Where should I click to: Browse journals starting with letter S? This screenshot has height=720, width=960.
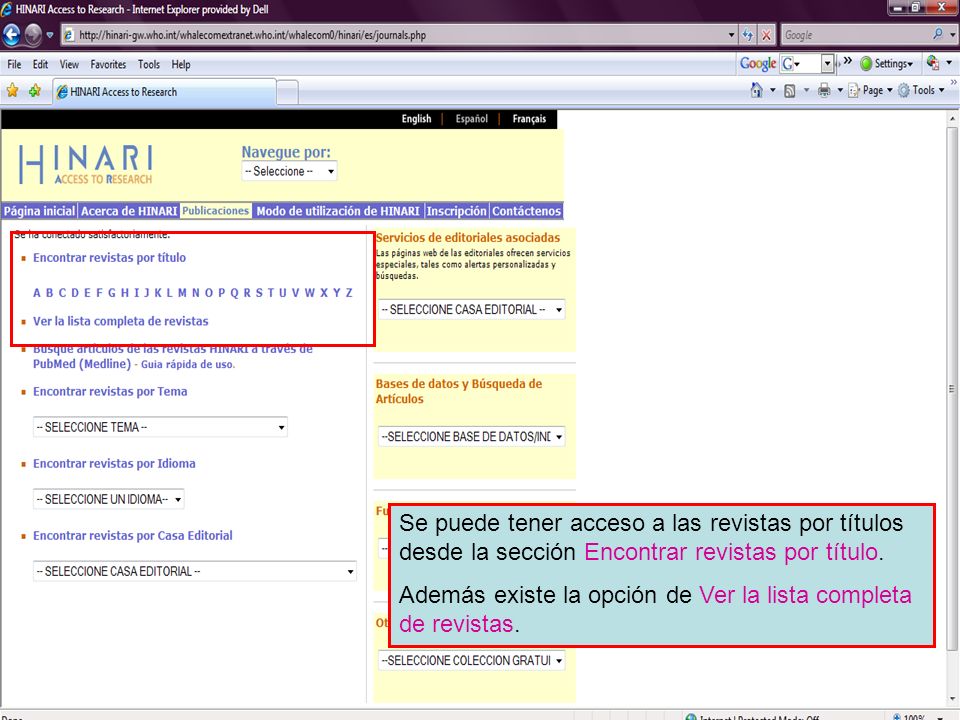coord(259,293)
